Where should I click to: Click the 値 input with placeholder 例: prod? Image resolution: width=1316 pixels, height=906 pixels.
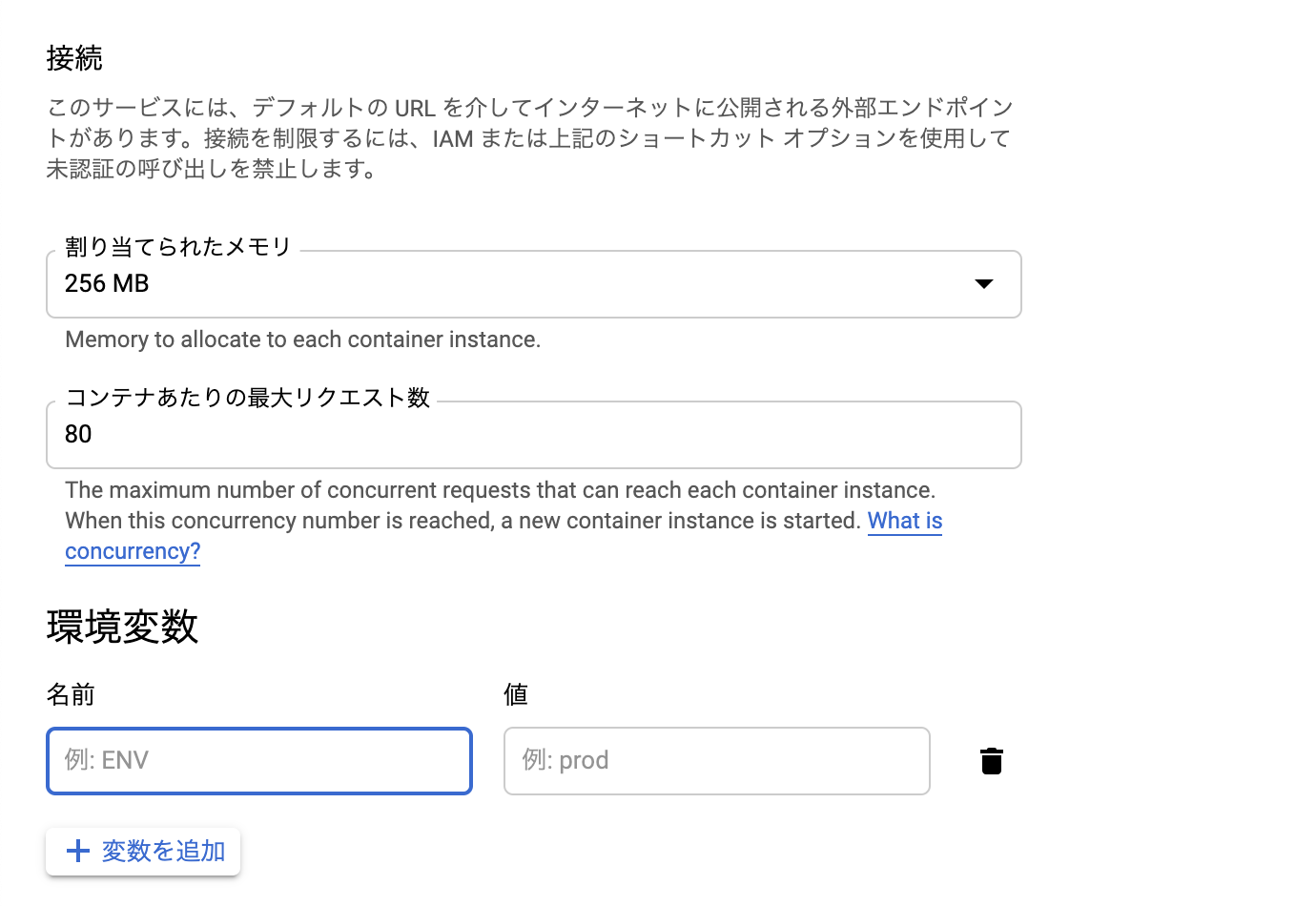click(x=717, y=761)
